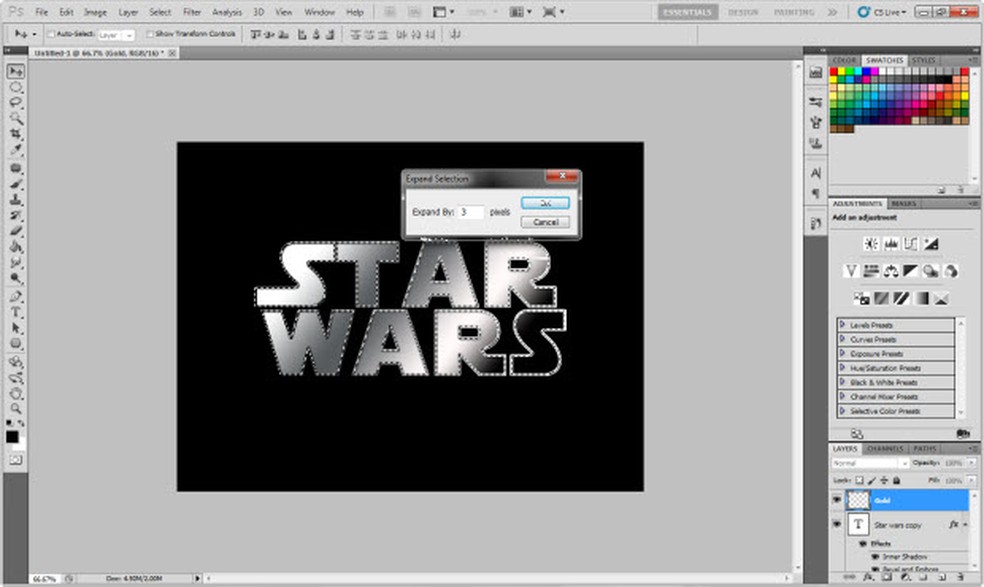Cancel the Expand Selection dialog
This screenshot has height=587, width=984.
coord(545,222)
